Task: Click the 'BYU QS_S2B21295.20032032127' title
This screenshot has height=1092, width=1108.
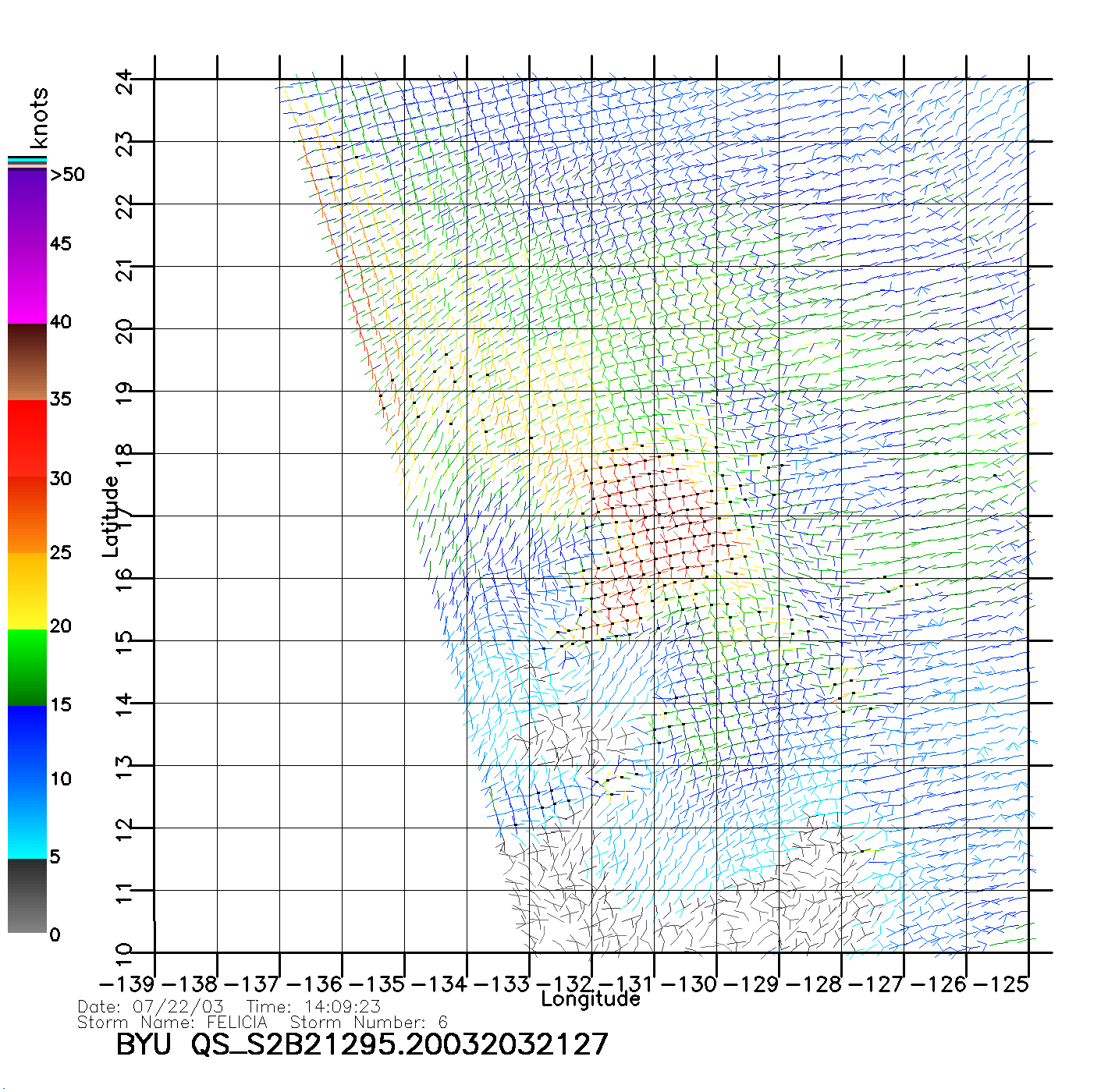Action: coord(361,1044)
